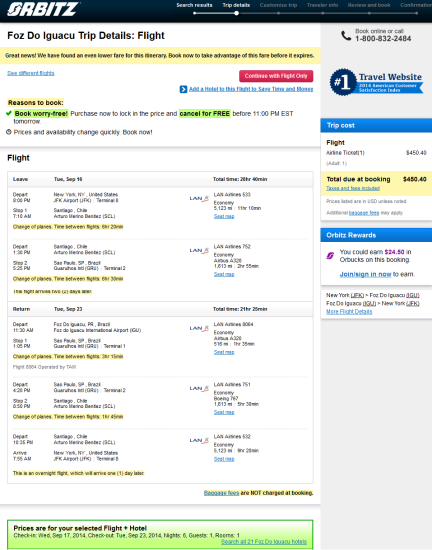The width and height of the screenshot is (432, 550).
Task: Open Seat map for LAN Airlines 533
Action: (x=224, y=216)
